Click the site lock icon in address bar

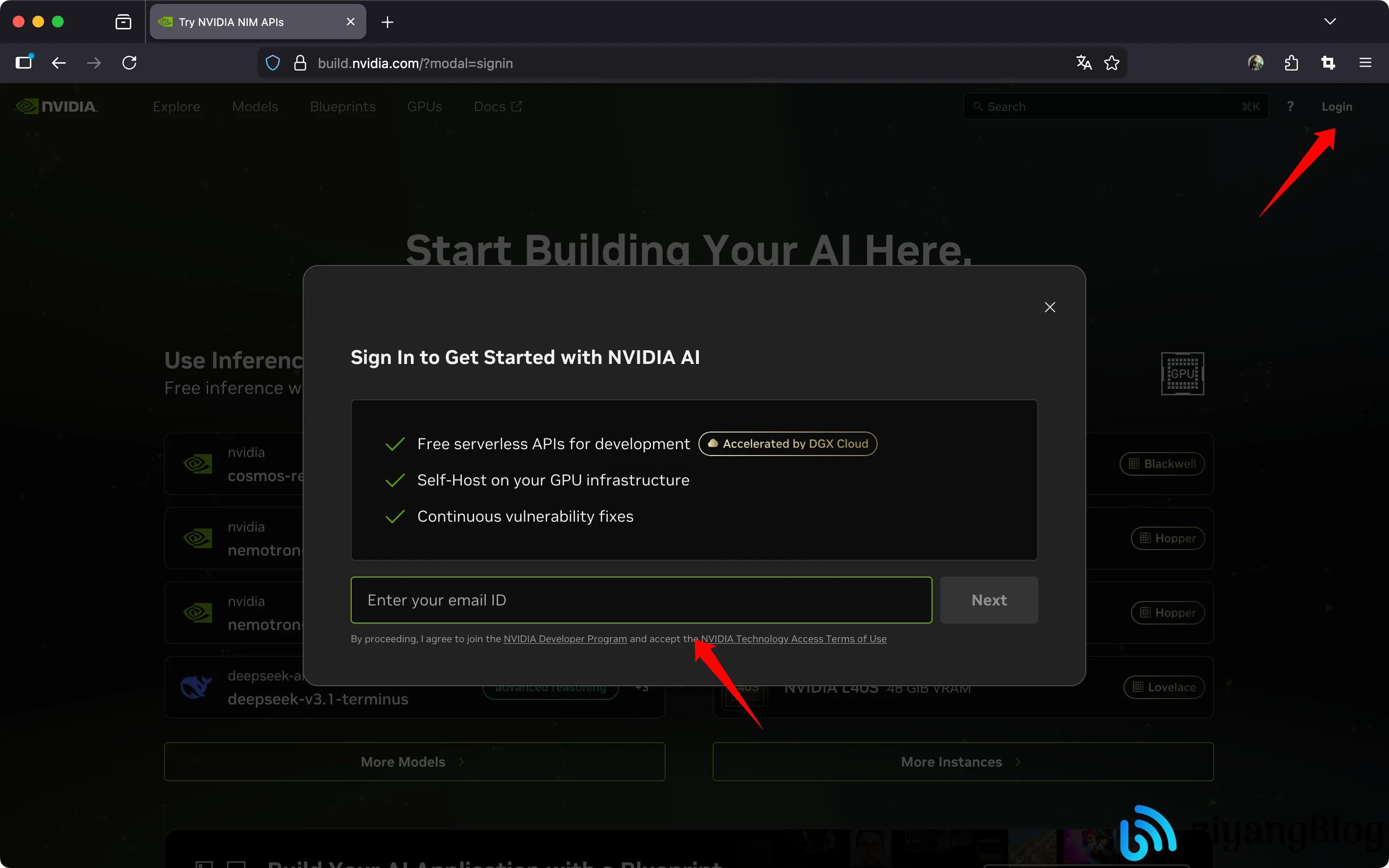click(x=300, y=63)
